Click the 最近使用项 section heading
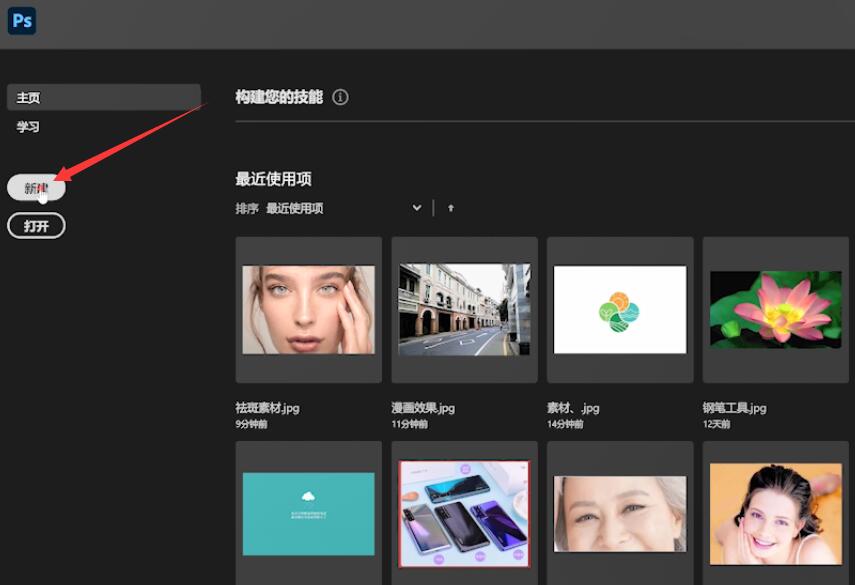Viewport: 855px width, 585px height. [273, 179]
